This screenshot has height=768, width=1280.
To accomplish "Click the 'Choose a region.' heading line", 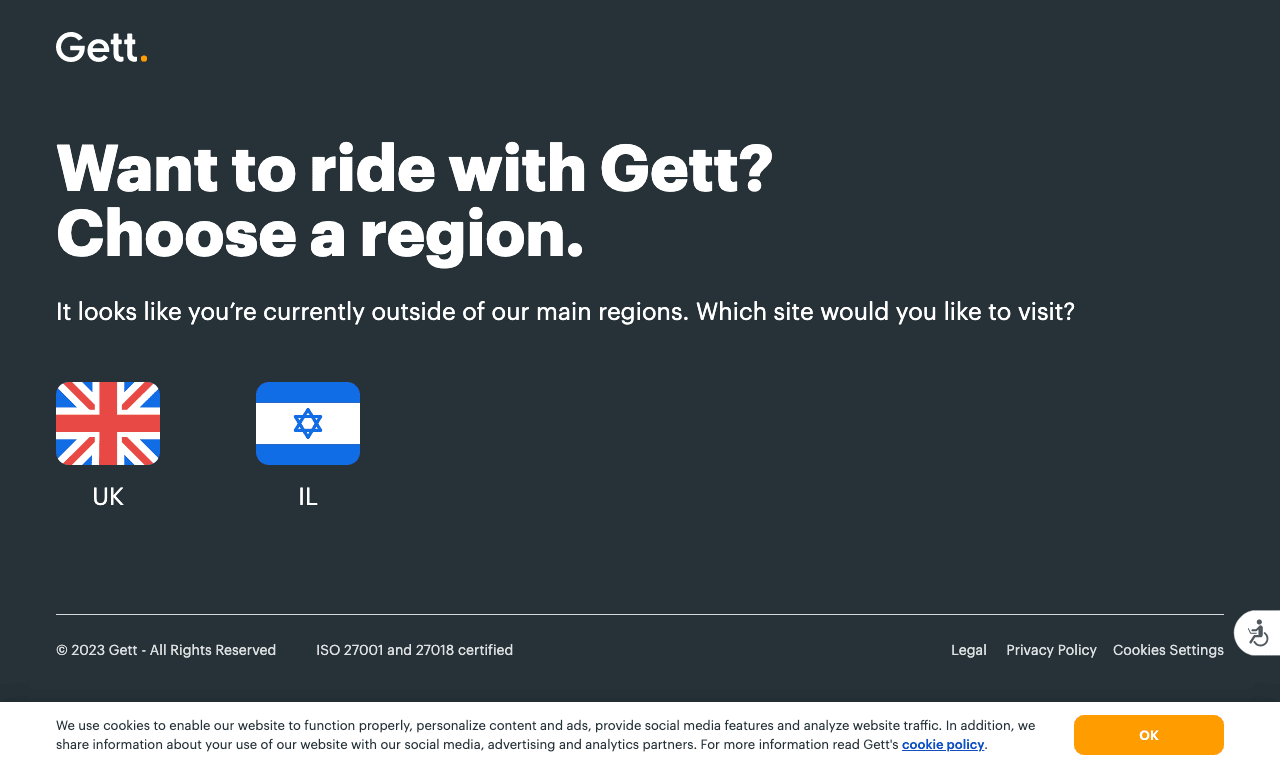I will [320, 234].
